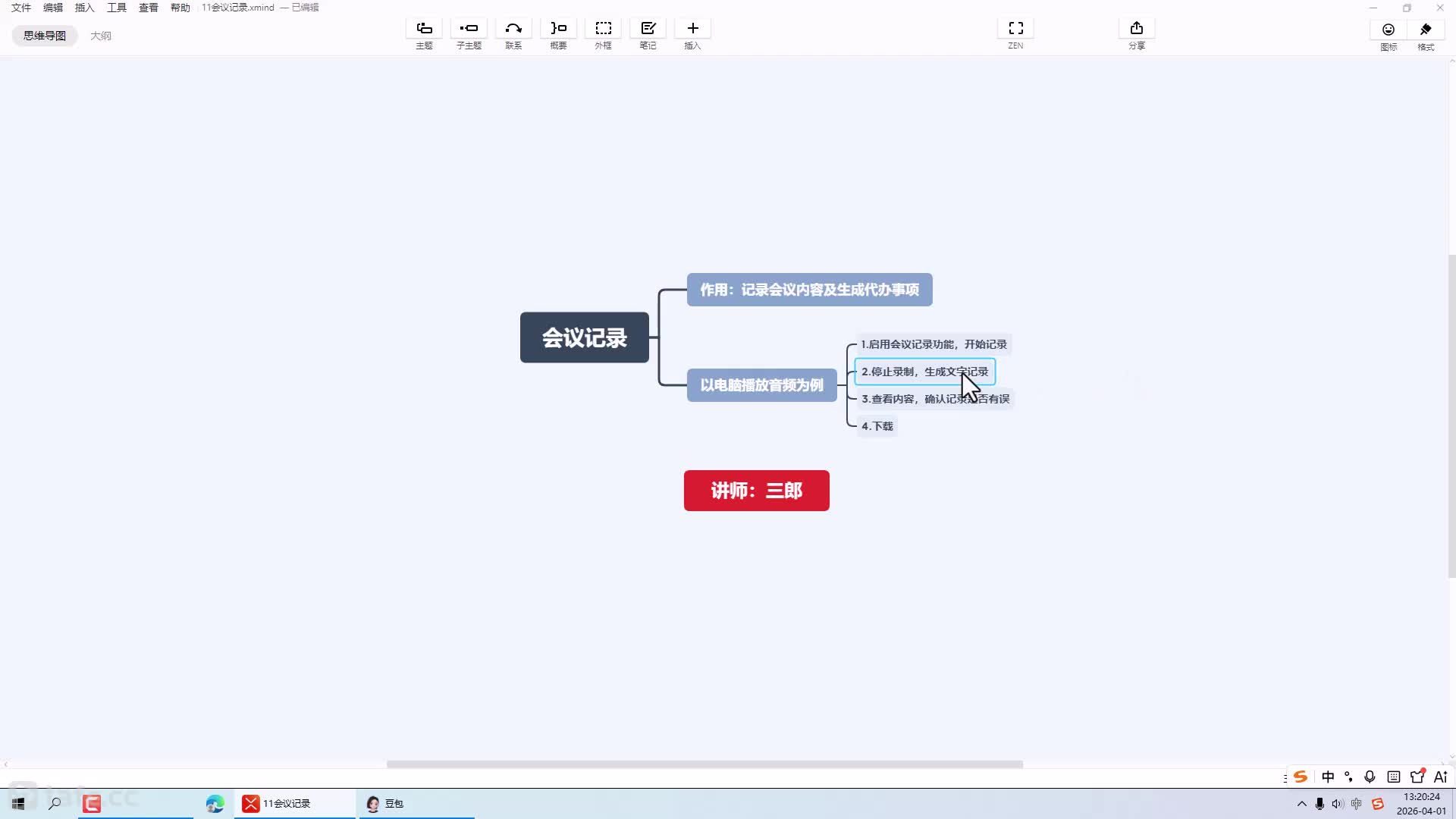
Task: Add a subtopic with 子主题 icon
Action: [469, 29]
